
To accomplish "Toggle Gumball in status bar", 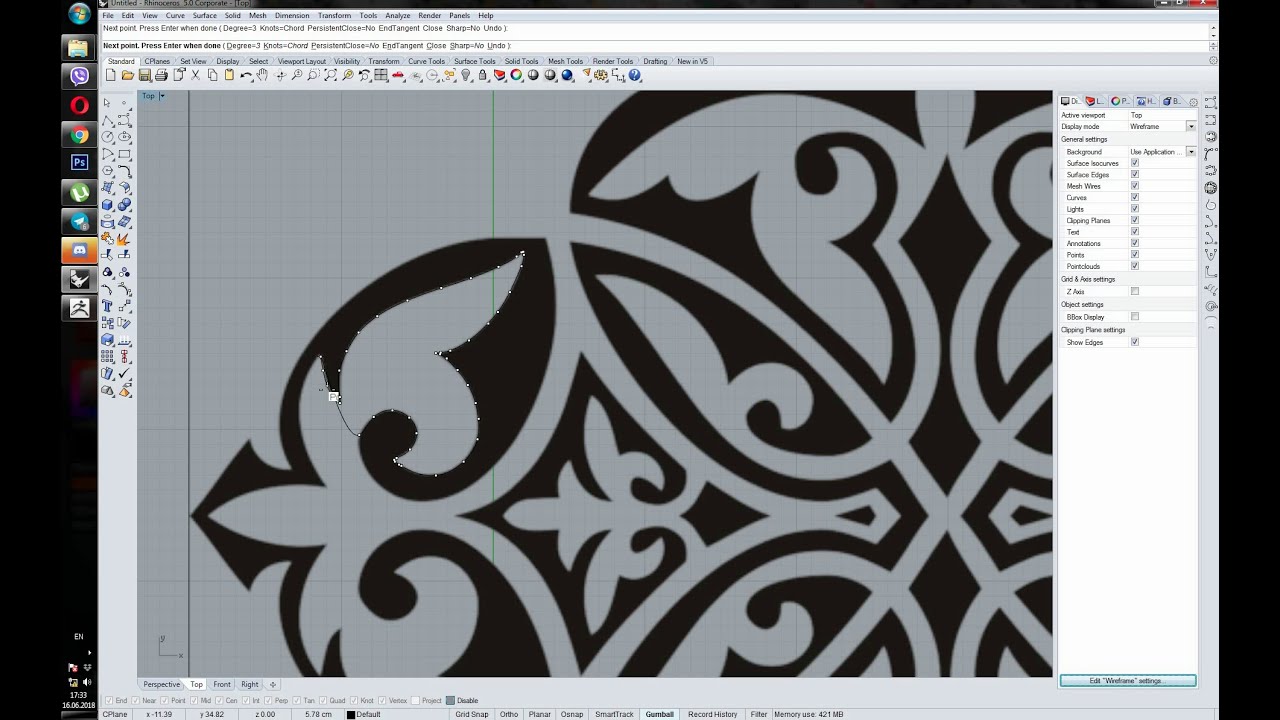I will pyautogui.click(x=660, y=714).
